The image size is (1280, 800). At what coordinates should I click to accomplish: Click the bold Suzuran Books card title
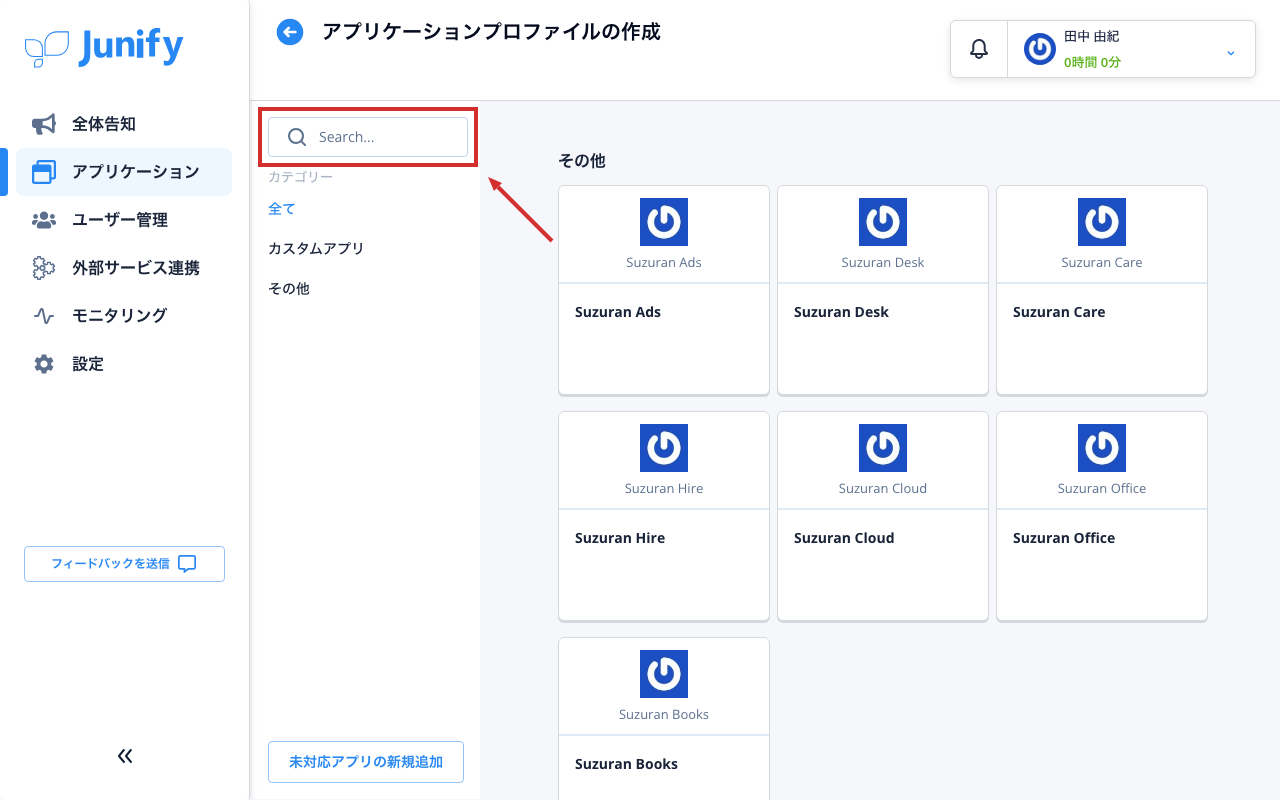click(x=626, y=764)
